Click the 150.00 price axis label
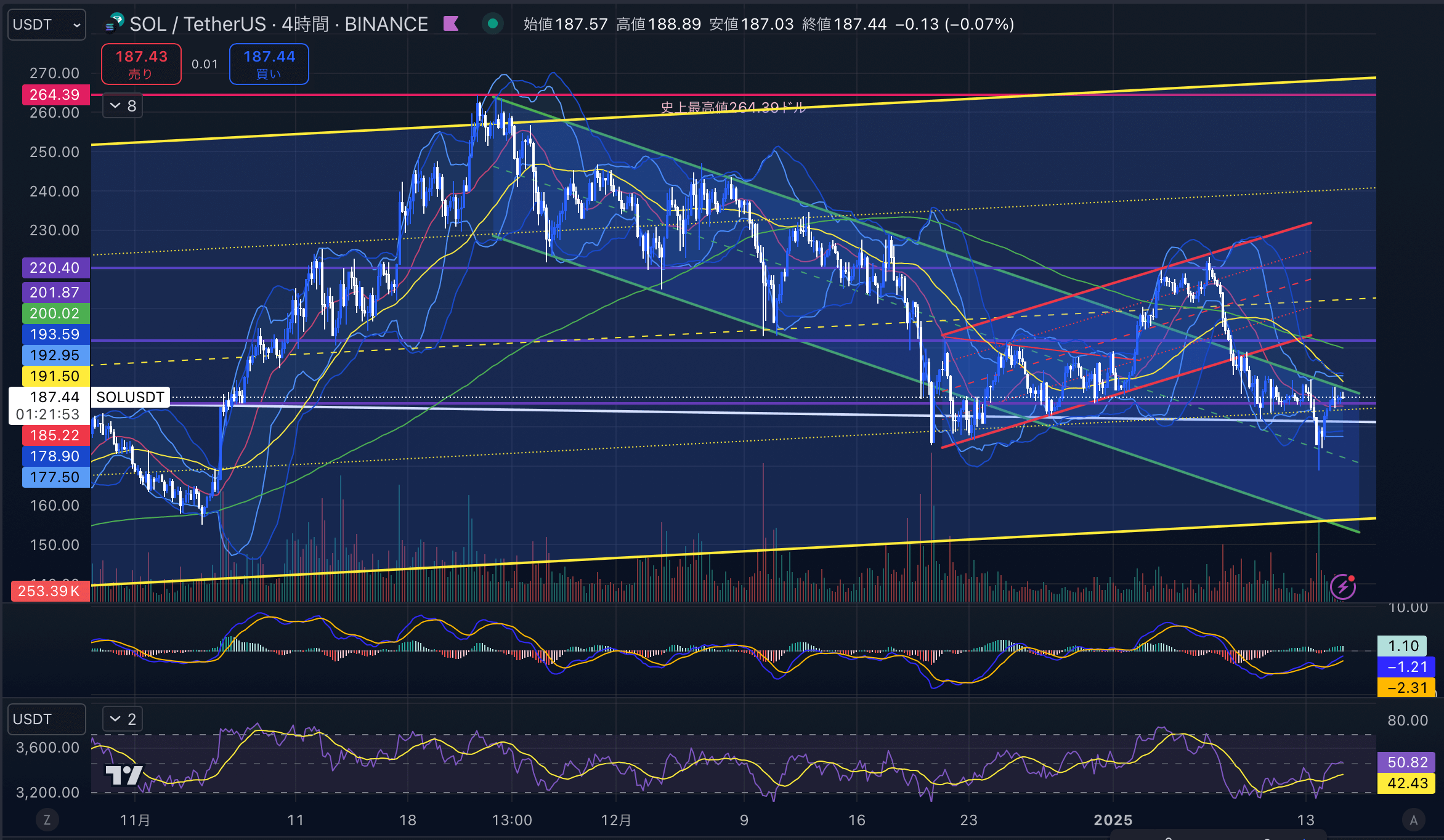Viewport: 1444px width, 840px height. pos(54,545)
